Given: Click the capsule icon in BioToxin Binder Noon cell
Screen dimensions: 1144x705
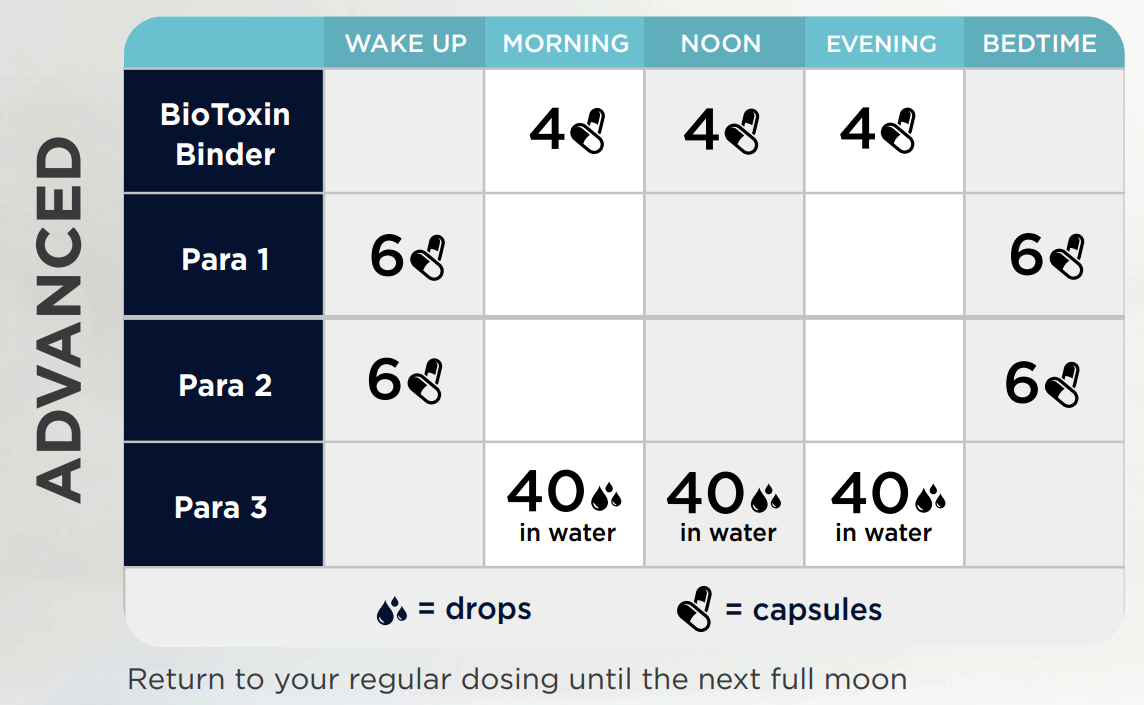Looking at the screenshot, I should [743, 132].
